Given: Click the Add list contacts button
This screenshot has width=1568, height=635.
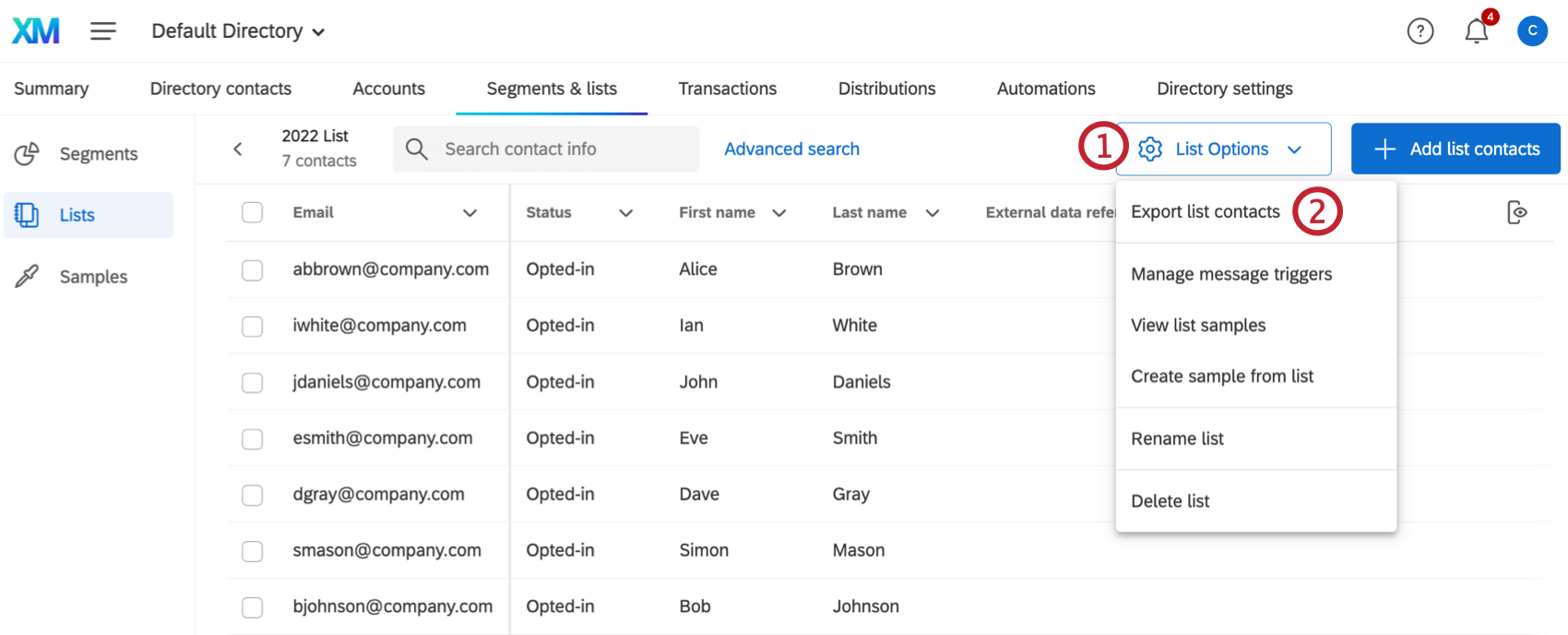Looking at the screenshot, I should [x=1455, y=149].
